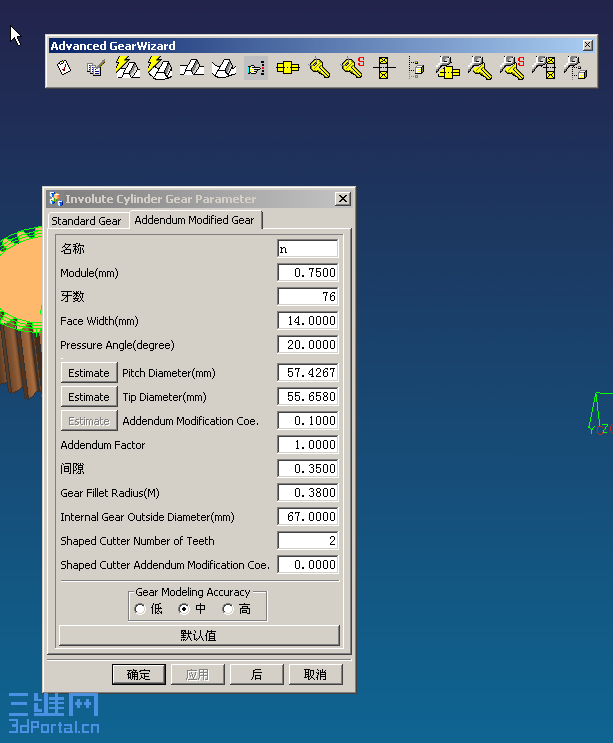The height and width of the screenshot is (743, 613).
Task: Select the plain yellow key icon
Action: click(x=320, y=68)
